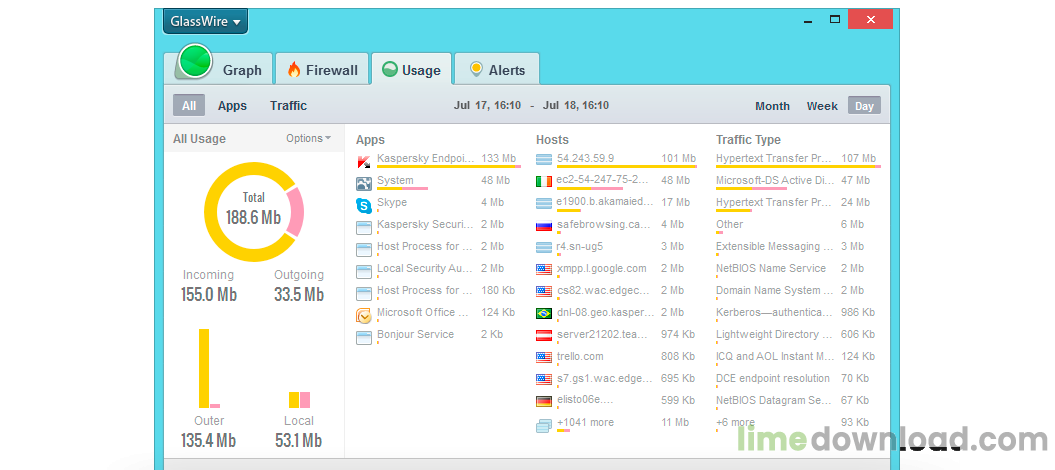The image size is (1055, 470).
Task: Click the Firewall flame icon
Action: (293, 69)
